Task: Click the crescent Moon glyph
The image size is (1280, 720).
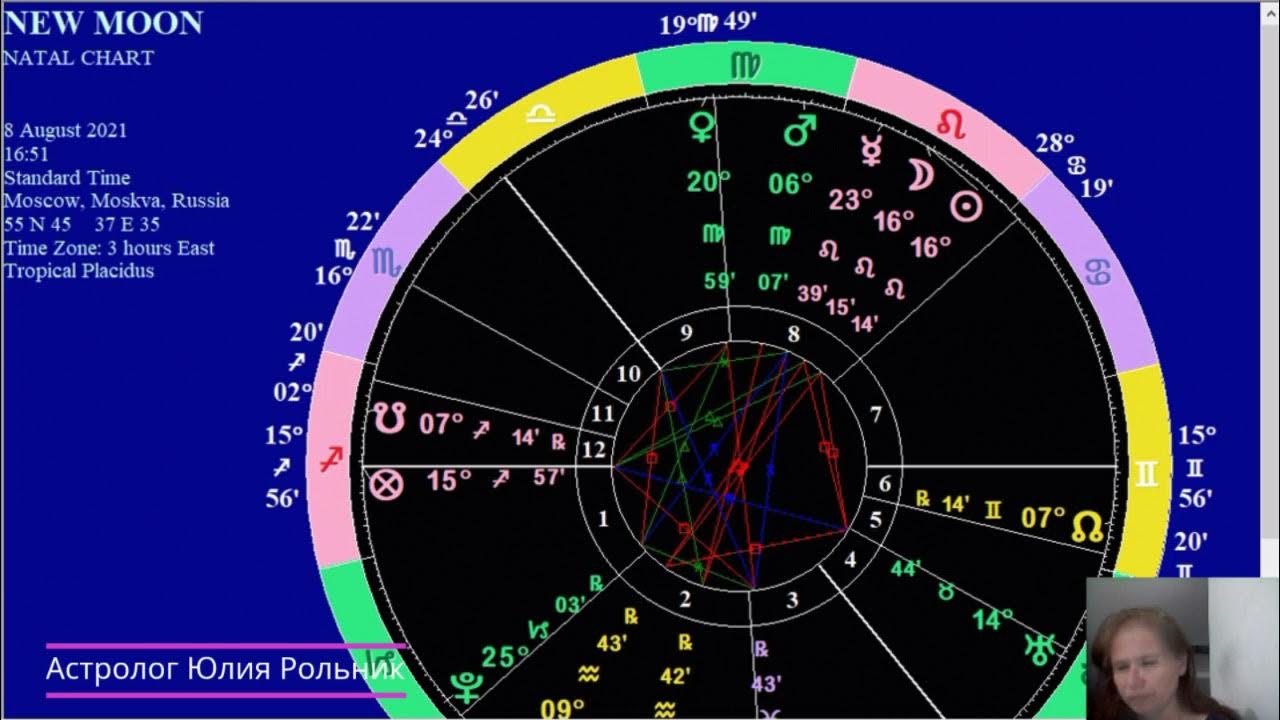Action: pos(920,176)
